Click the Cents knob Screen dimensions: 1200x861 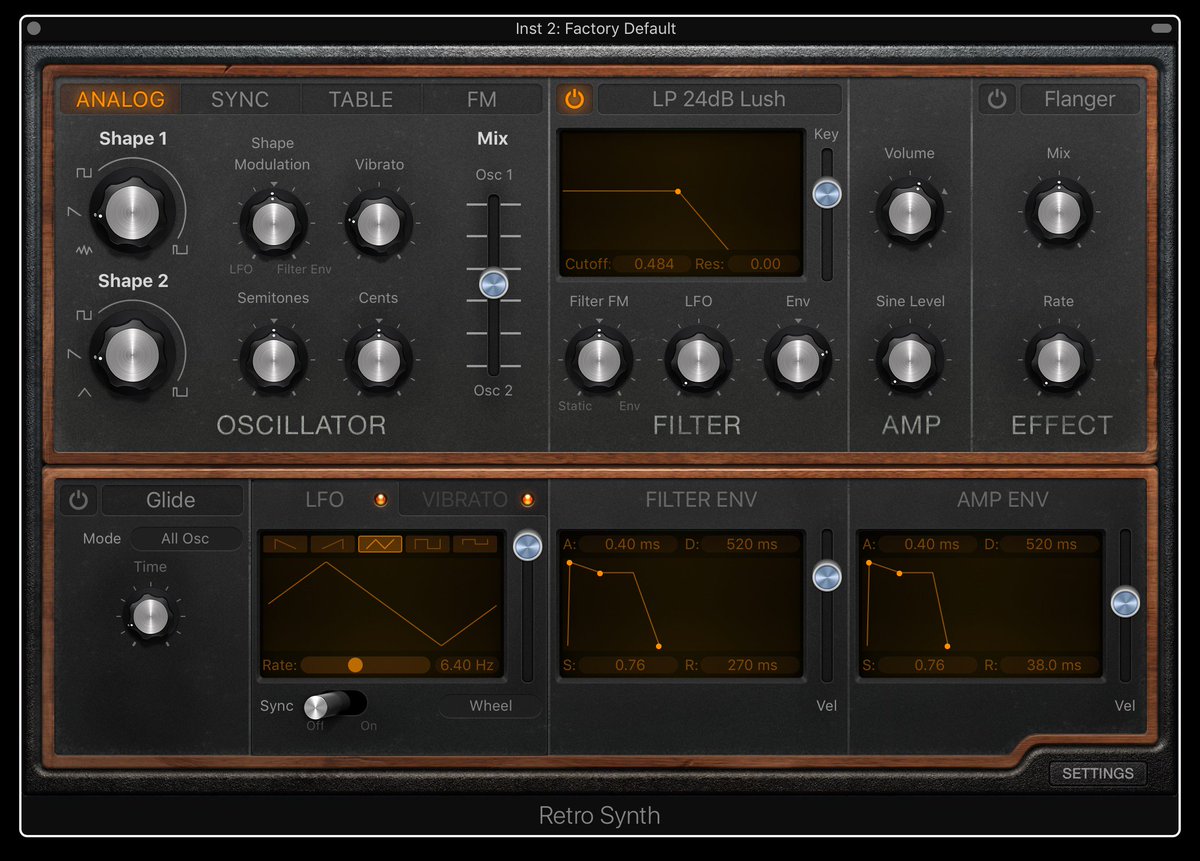pyautogui.click(x=379, y=359)
